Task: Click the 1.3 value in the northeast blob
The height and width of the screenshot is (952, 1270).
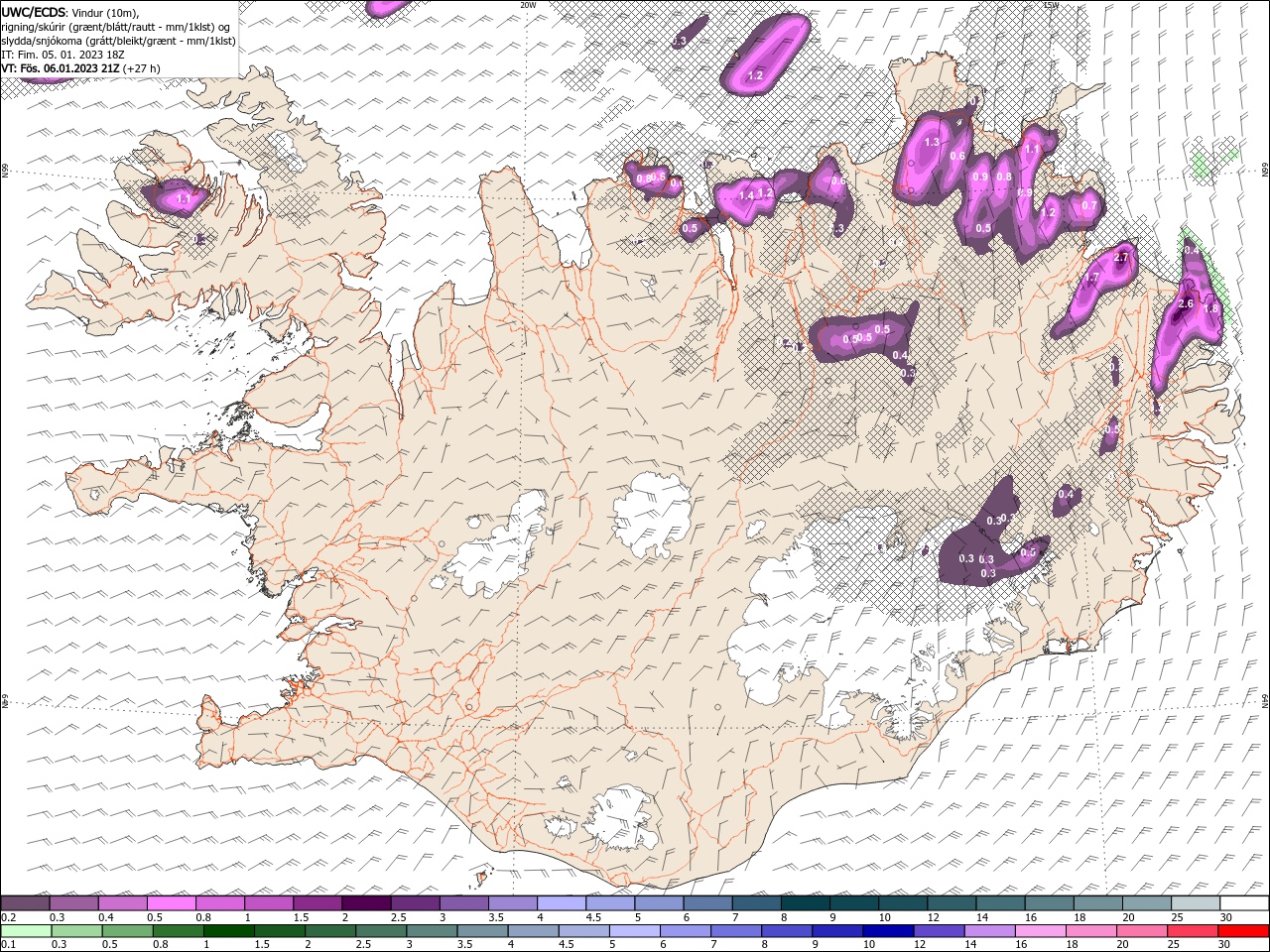Action: pyautogui.click(x=932, y=143)
